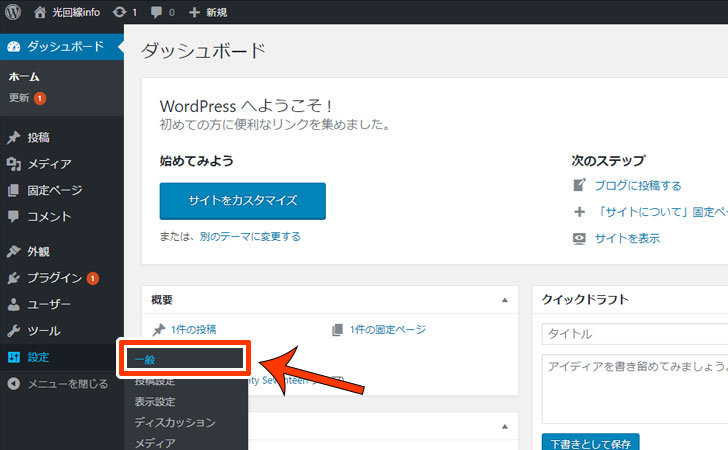728x450 pixels.
Task: Focus the タイトル quick draft field
Action: click(x=635, y=334)
